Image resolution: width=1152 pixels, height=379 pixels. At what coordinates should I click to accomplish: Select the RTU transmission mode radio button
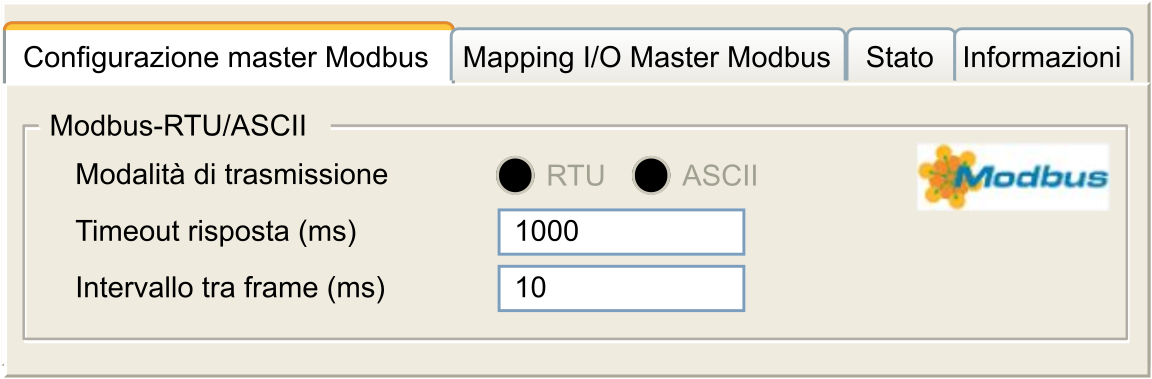click(x=514, y=176)
